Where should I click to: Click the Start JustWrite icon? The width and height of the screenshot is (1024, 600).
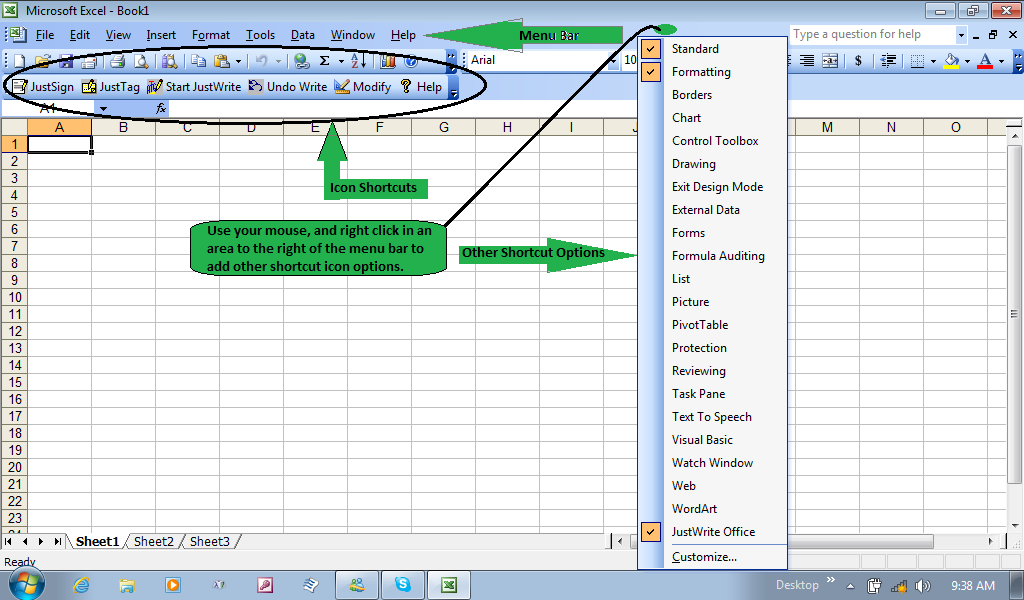click(193, 87)
